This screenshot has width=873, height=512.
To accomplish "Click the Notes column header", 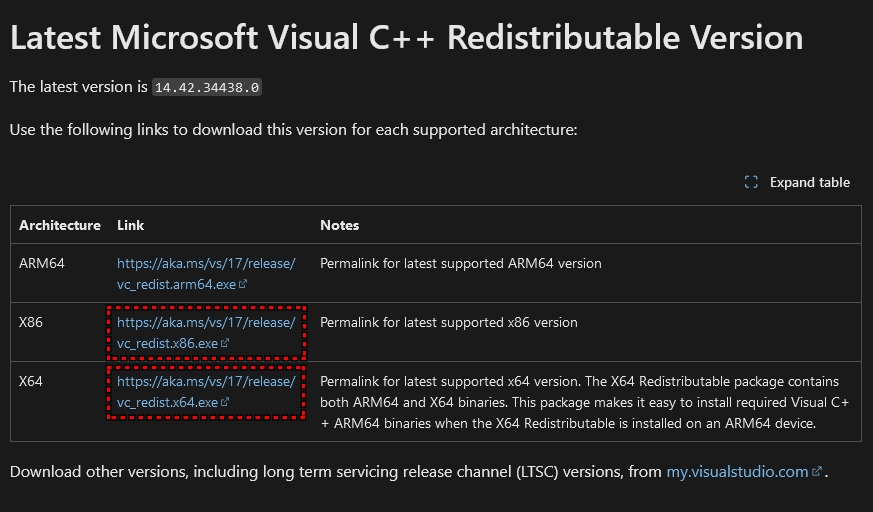I will (340, 225).
